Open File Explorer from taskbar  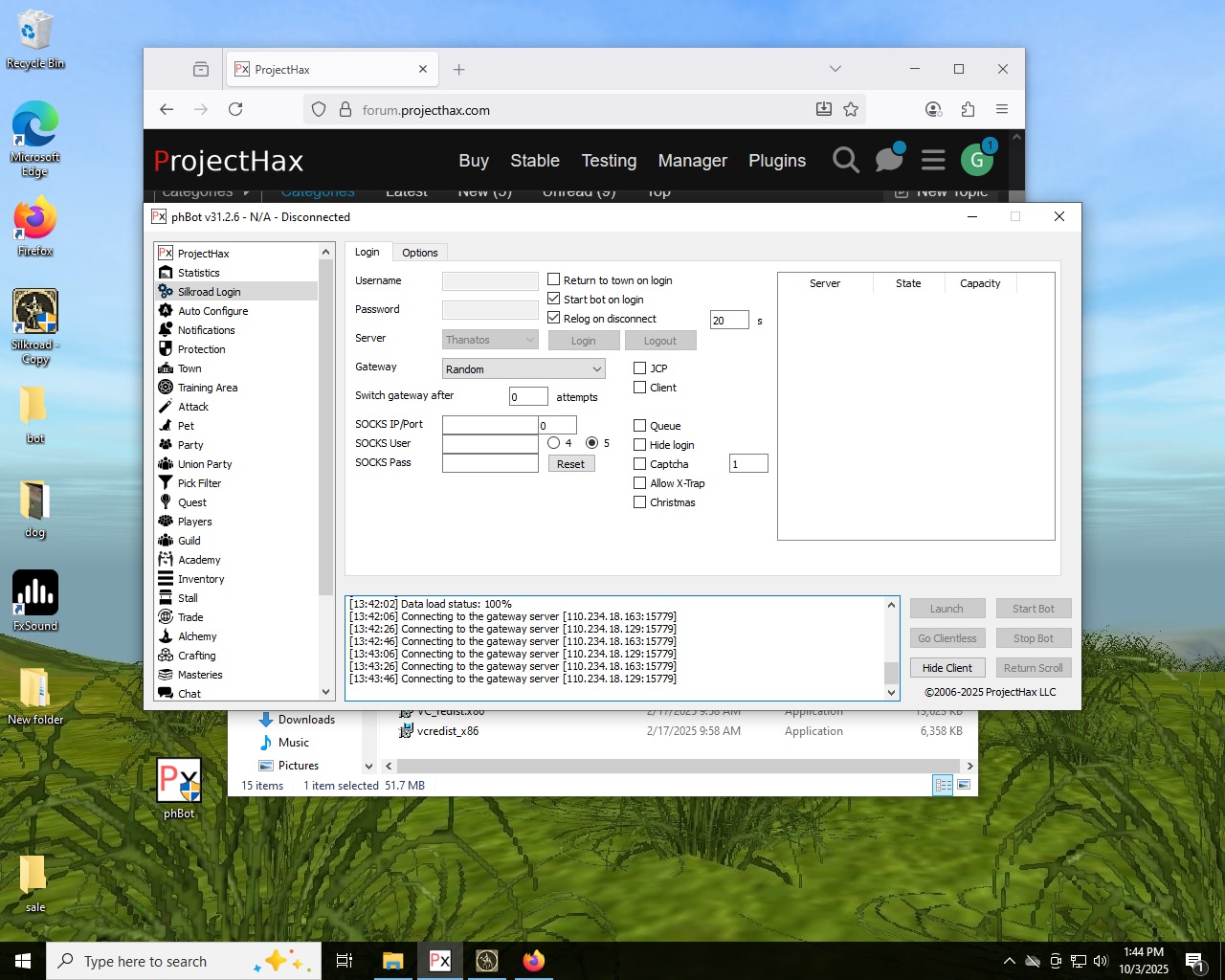click(392, 961)
